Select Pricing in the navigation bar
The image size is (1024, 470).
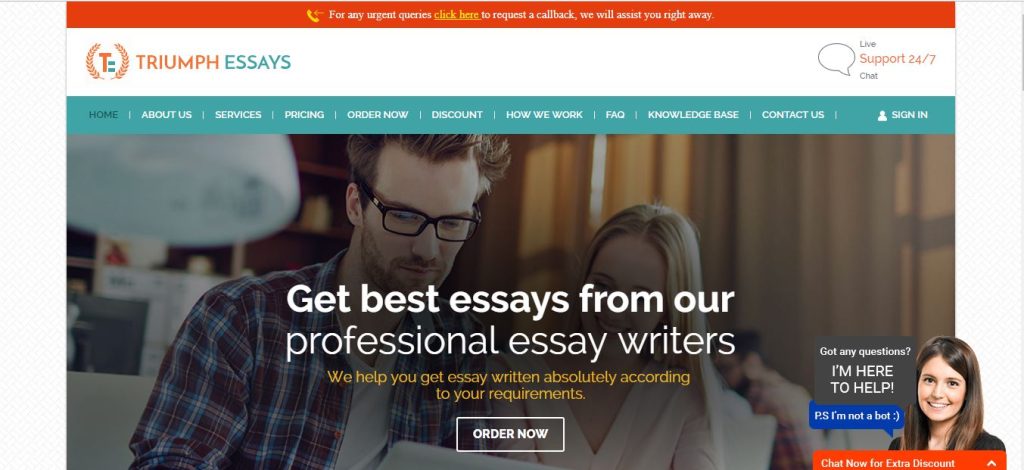(x=304, y=114)
